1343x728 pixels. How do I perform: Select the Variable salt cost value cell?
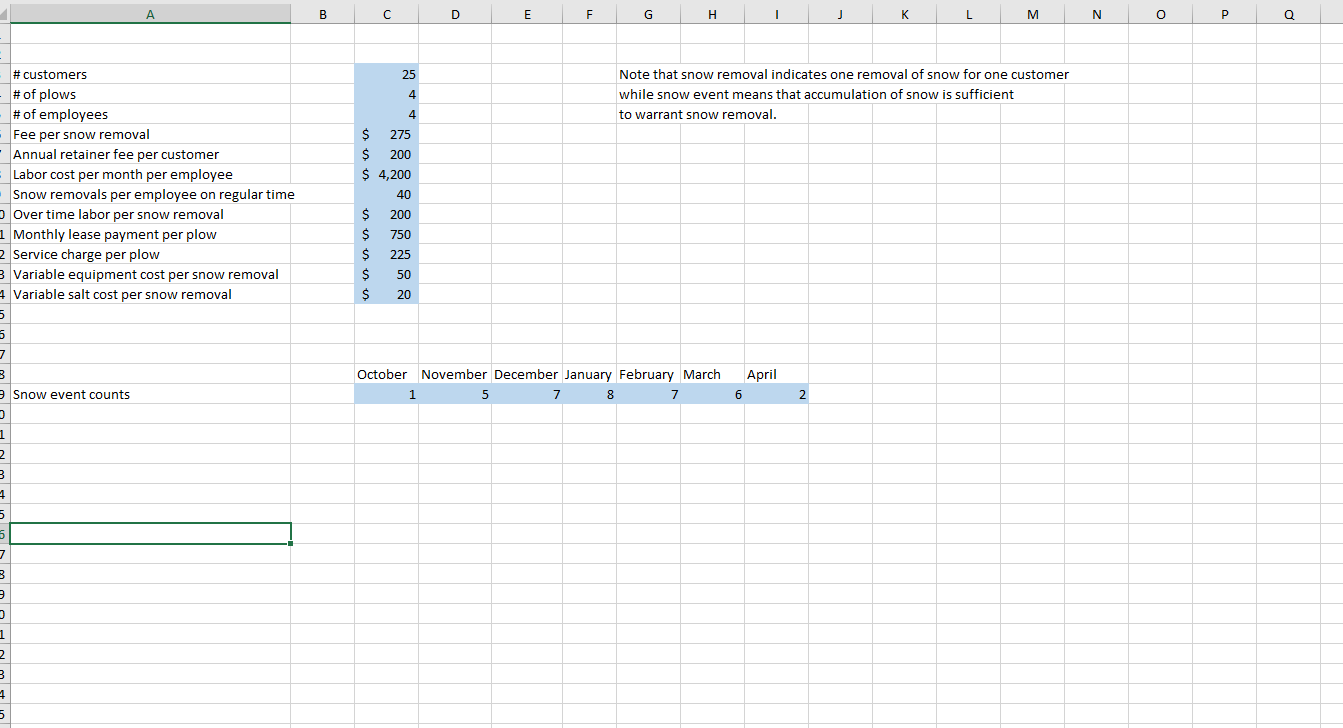pyautogui.click(x=386, y=294)
